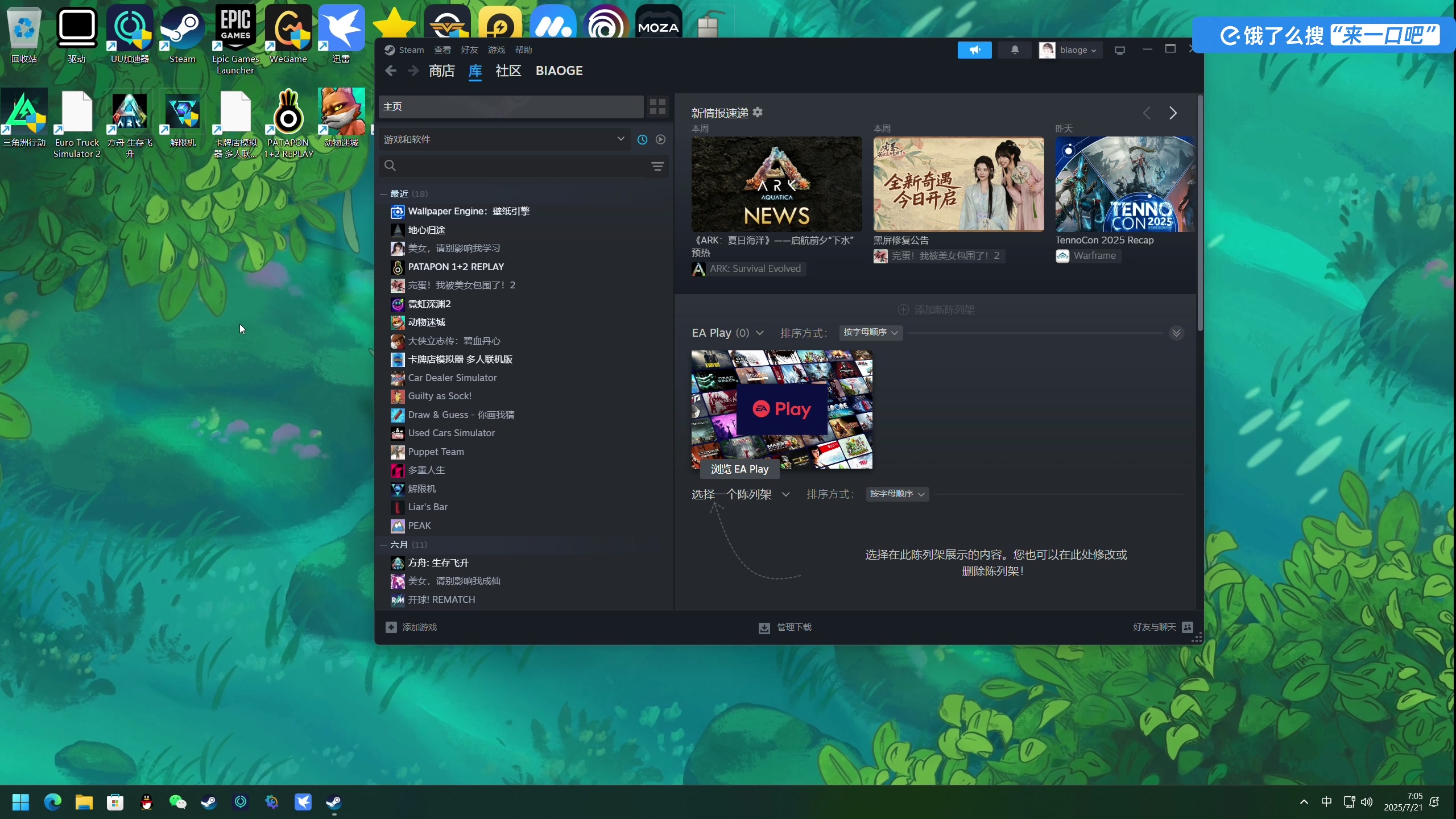Image resolution: width=1456 pixels, height=819 pixels.
Task: Launch 迅雷 from the desktop
Action: 341,35
